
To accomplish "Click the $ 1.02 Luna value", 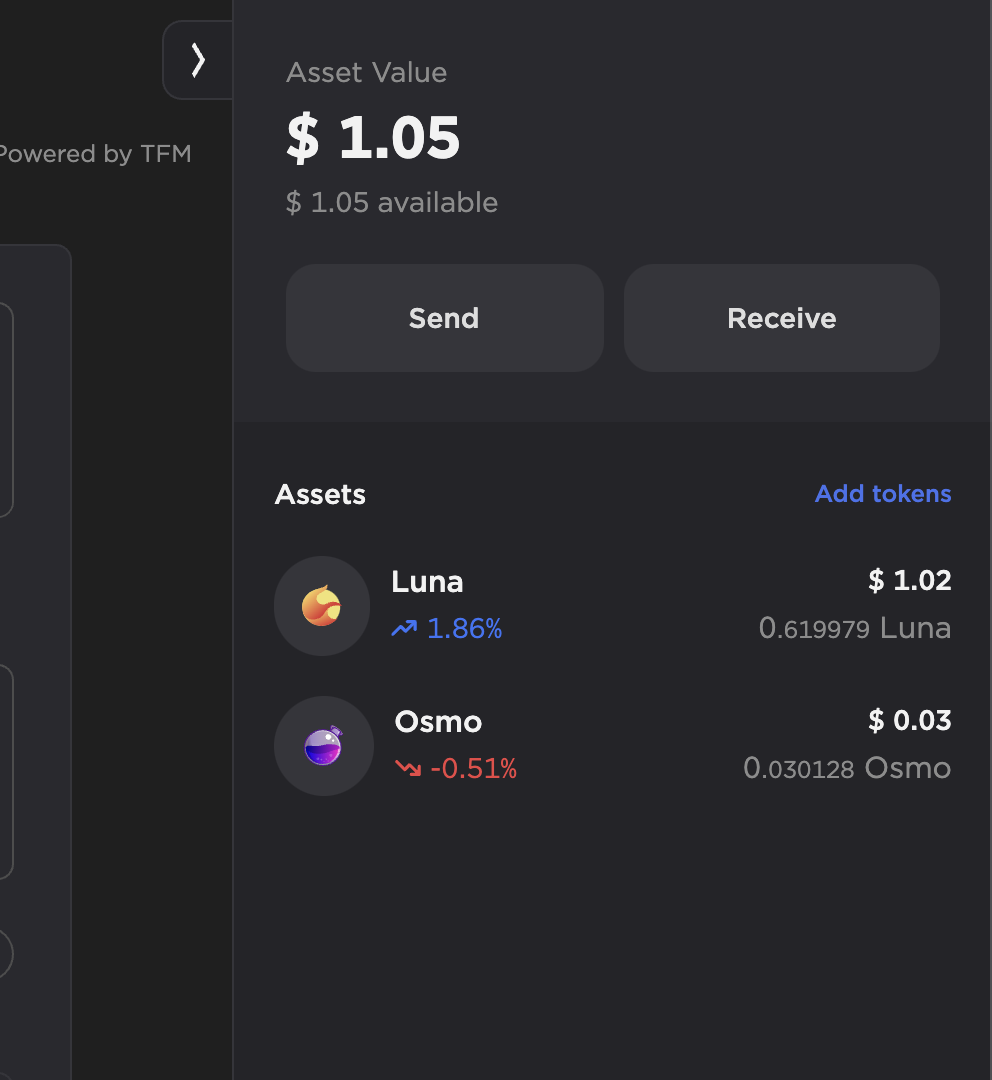I will tap(909, 581).
